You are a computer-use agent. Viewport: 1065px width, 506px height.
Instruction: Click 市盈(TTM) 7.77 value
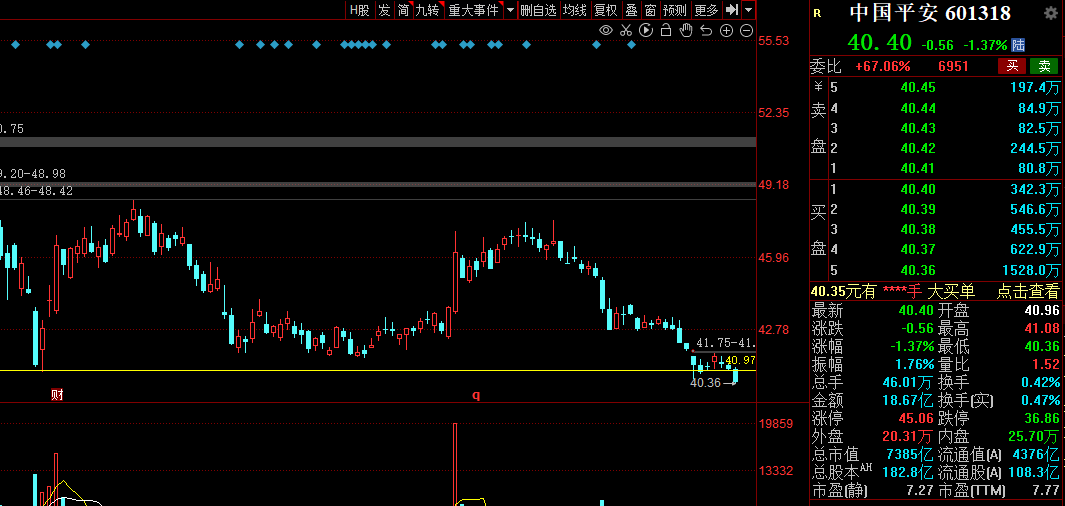[1046, 490]
